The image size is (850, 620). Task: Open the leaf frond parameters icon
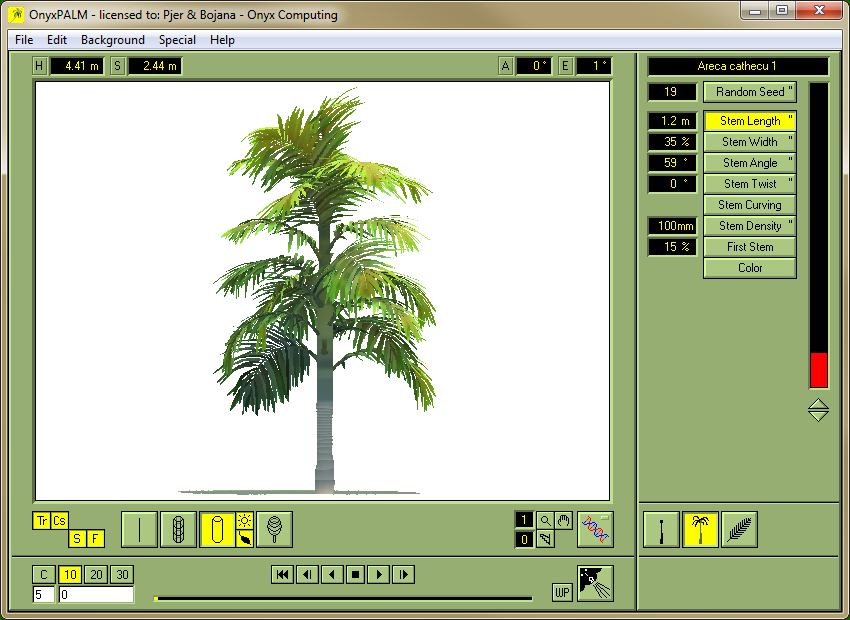pos(739,530)
